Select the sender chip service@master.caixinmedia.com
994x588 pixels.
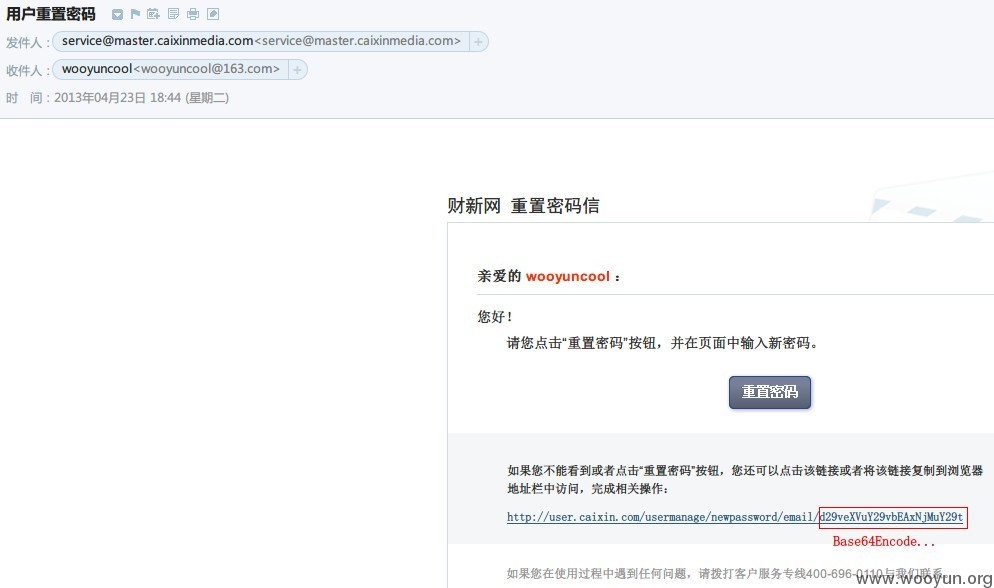(261, 41)
